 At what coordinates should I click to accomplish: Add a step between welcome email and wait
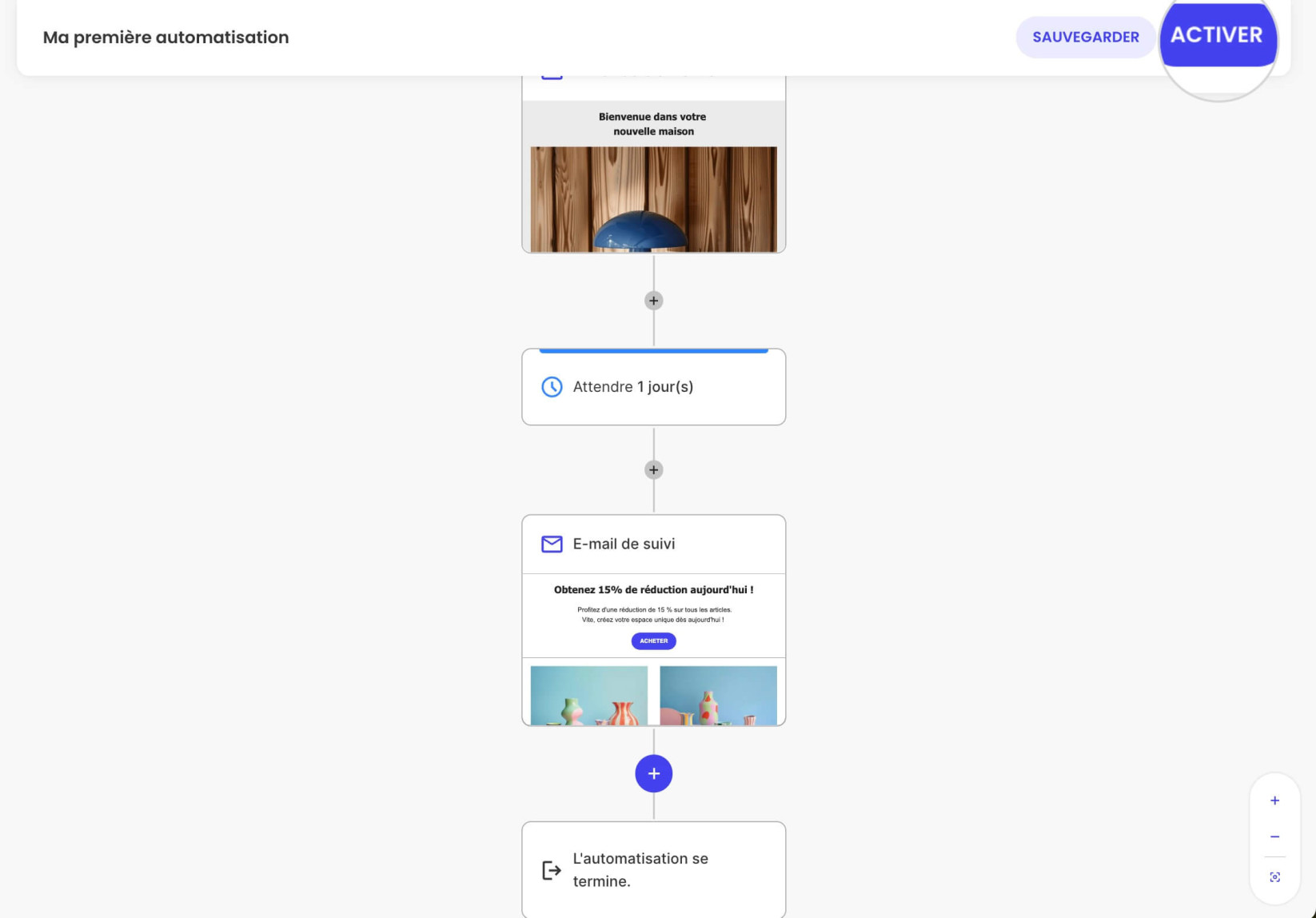(x=653, y=301)
